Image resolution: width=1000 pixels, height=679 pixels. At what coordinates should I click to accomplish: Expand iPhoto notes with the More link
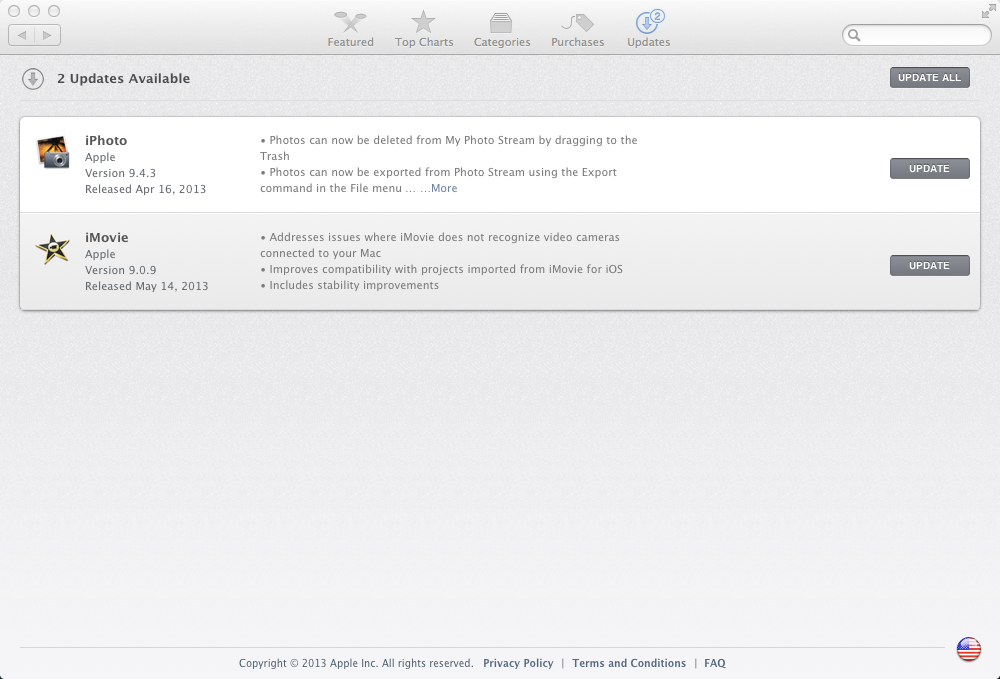(439, 188)
